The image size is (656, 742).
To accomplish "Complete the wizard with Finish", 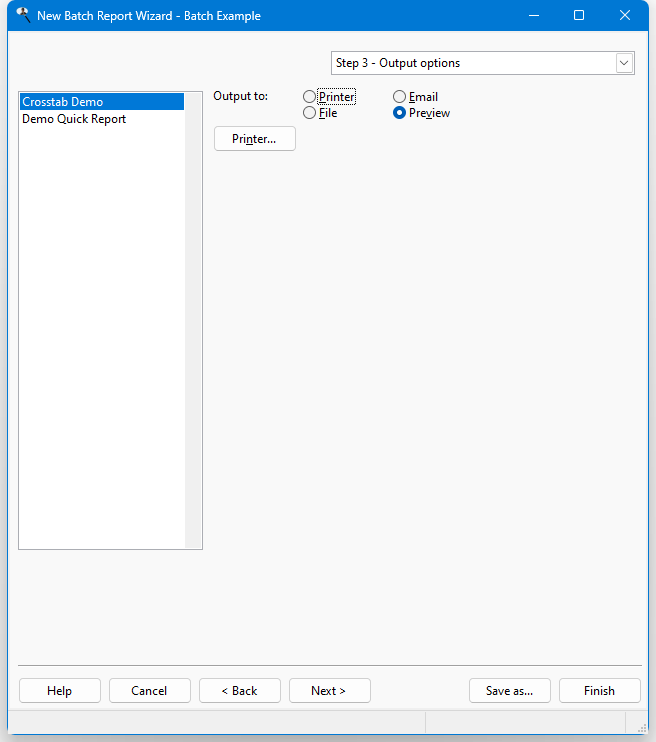I will click(x=599, y=691).
